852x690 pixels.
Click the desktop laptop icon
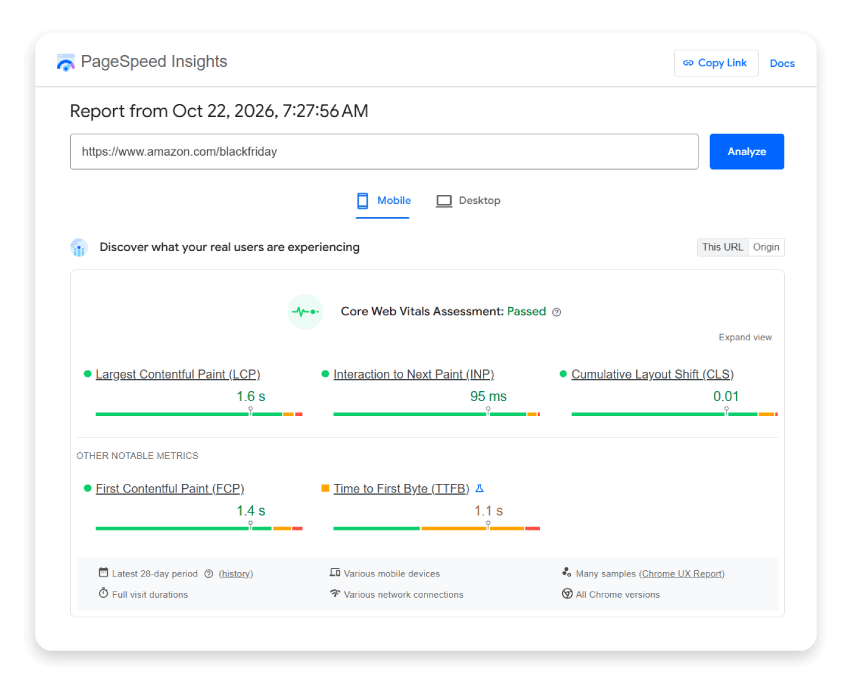(x=444, y=201)
